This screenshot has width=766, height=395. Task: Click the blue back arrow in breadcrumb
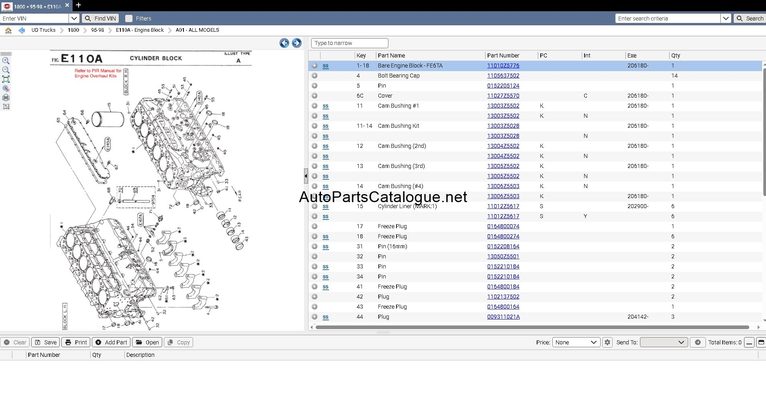coord(21,30)
